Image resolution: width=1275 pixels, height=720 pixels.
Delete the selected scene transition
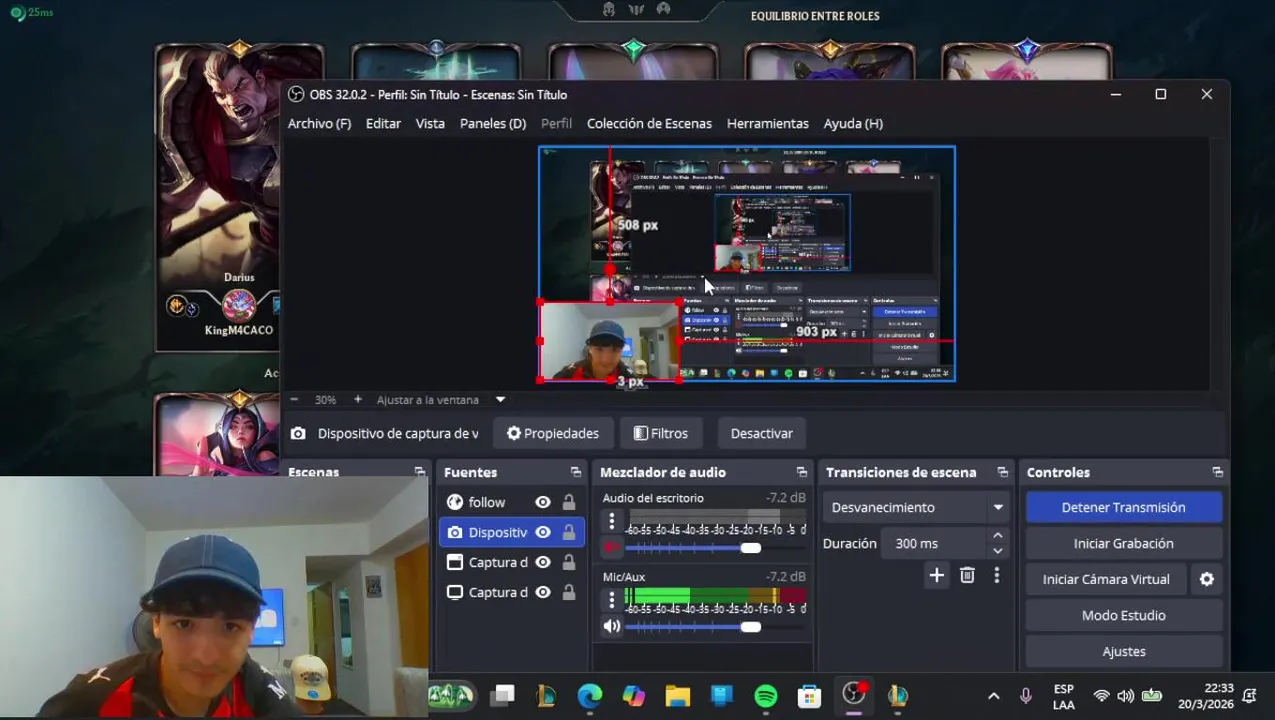tap(967, 575)
